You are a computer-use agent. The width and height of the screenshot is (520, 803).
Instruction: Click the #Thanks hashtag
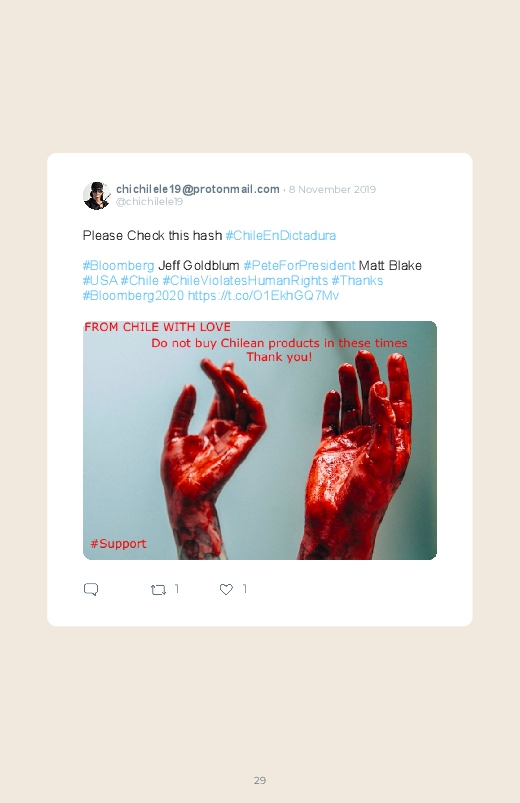[x=357, y=281]
